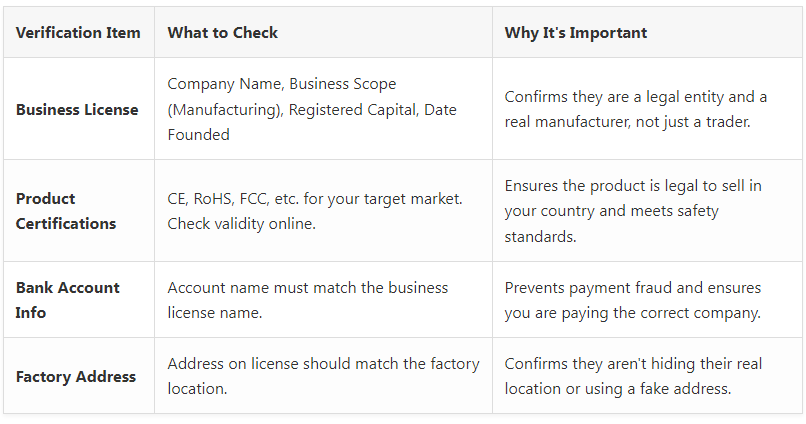Select the "Ensures the product is legal" cell
The height and width of the screenshot is (424, 806).
[632, 211]
